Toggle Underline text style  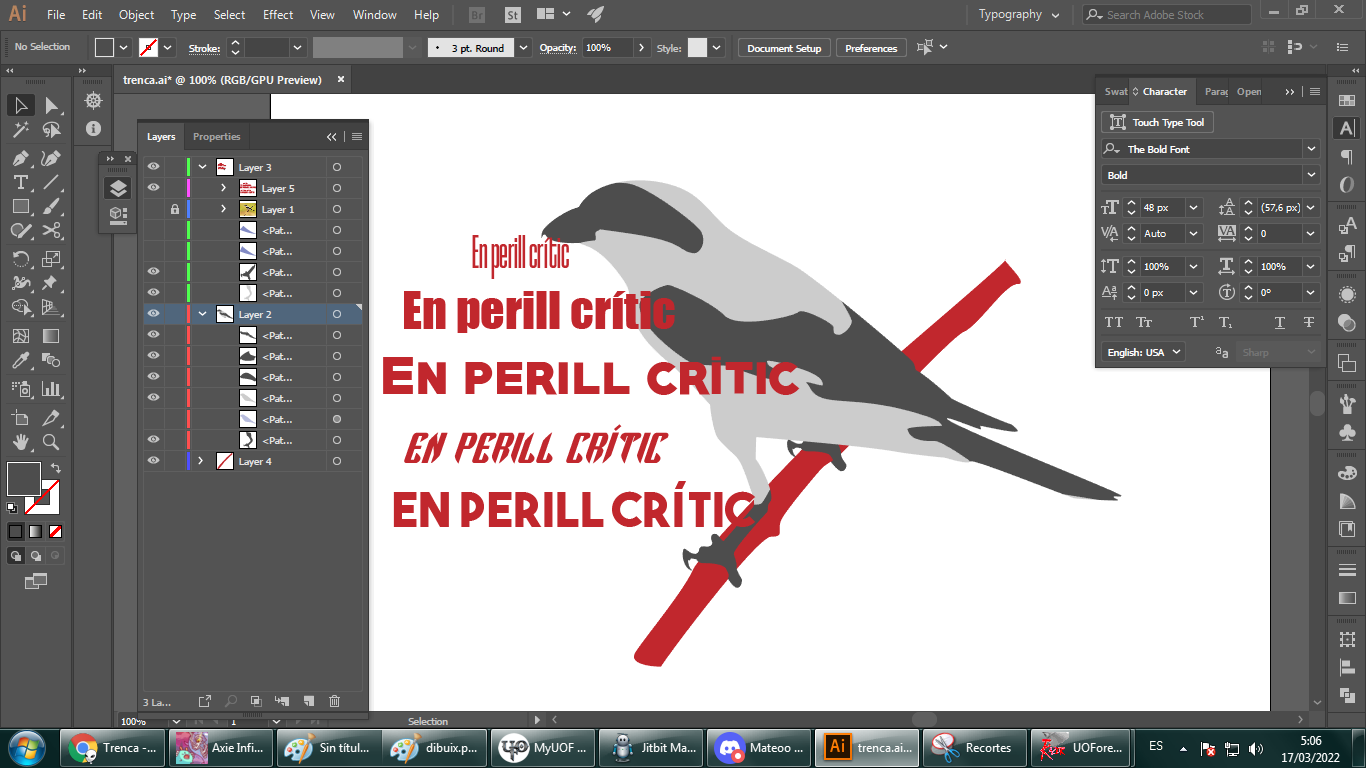1279,322
